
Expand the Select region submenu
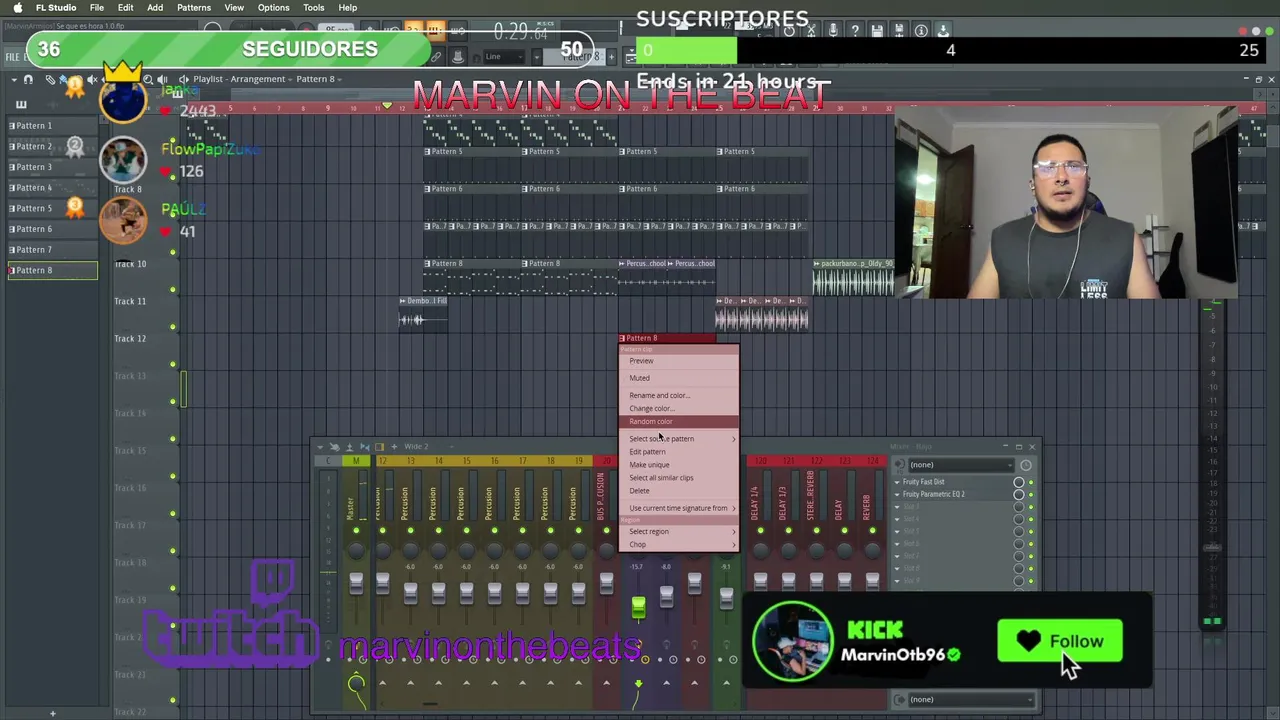point(679,532)
